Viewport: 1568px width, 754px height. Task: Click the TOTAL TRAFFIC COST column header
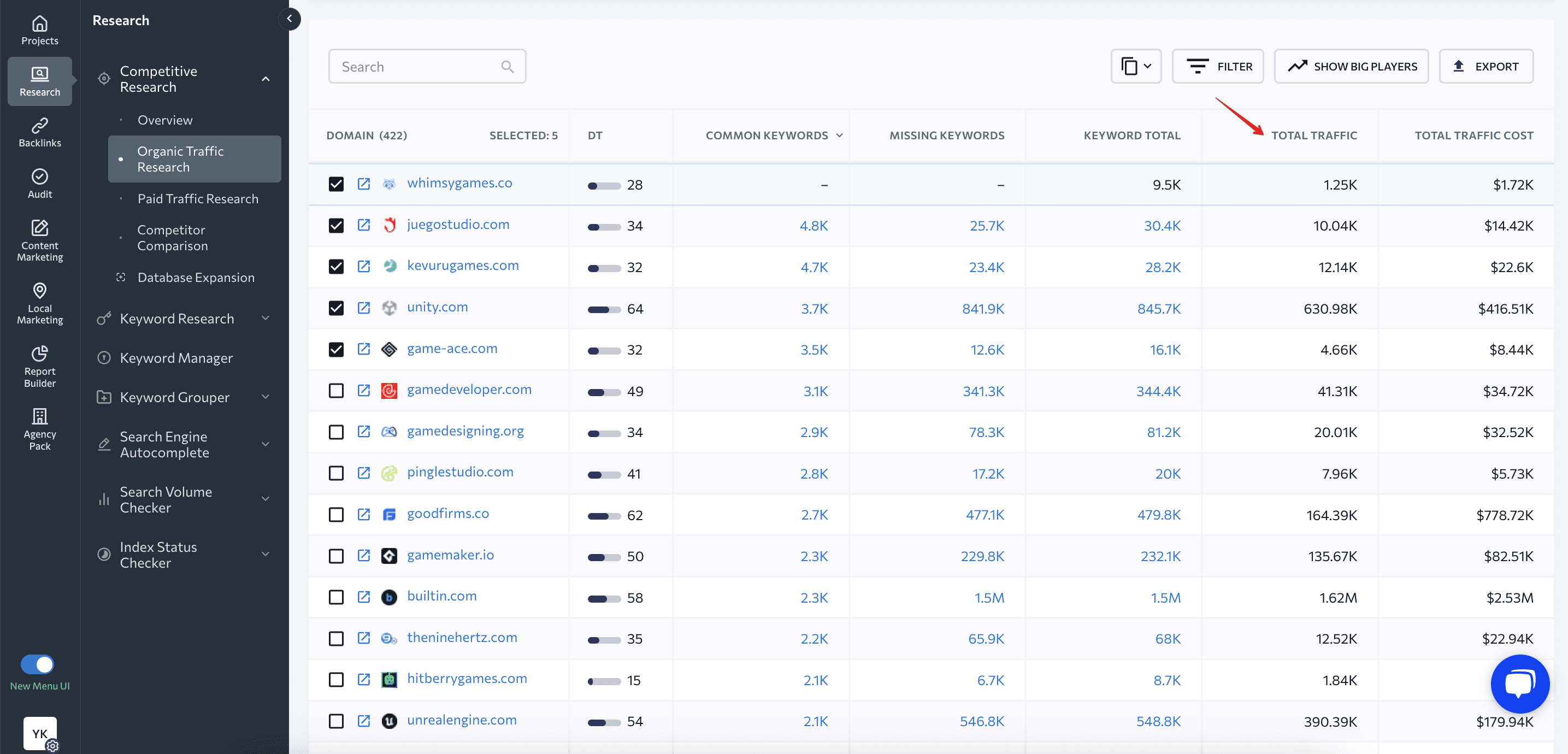(x=1473, y=135)
